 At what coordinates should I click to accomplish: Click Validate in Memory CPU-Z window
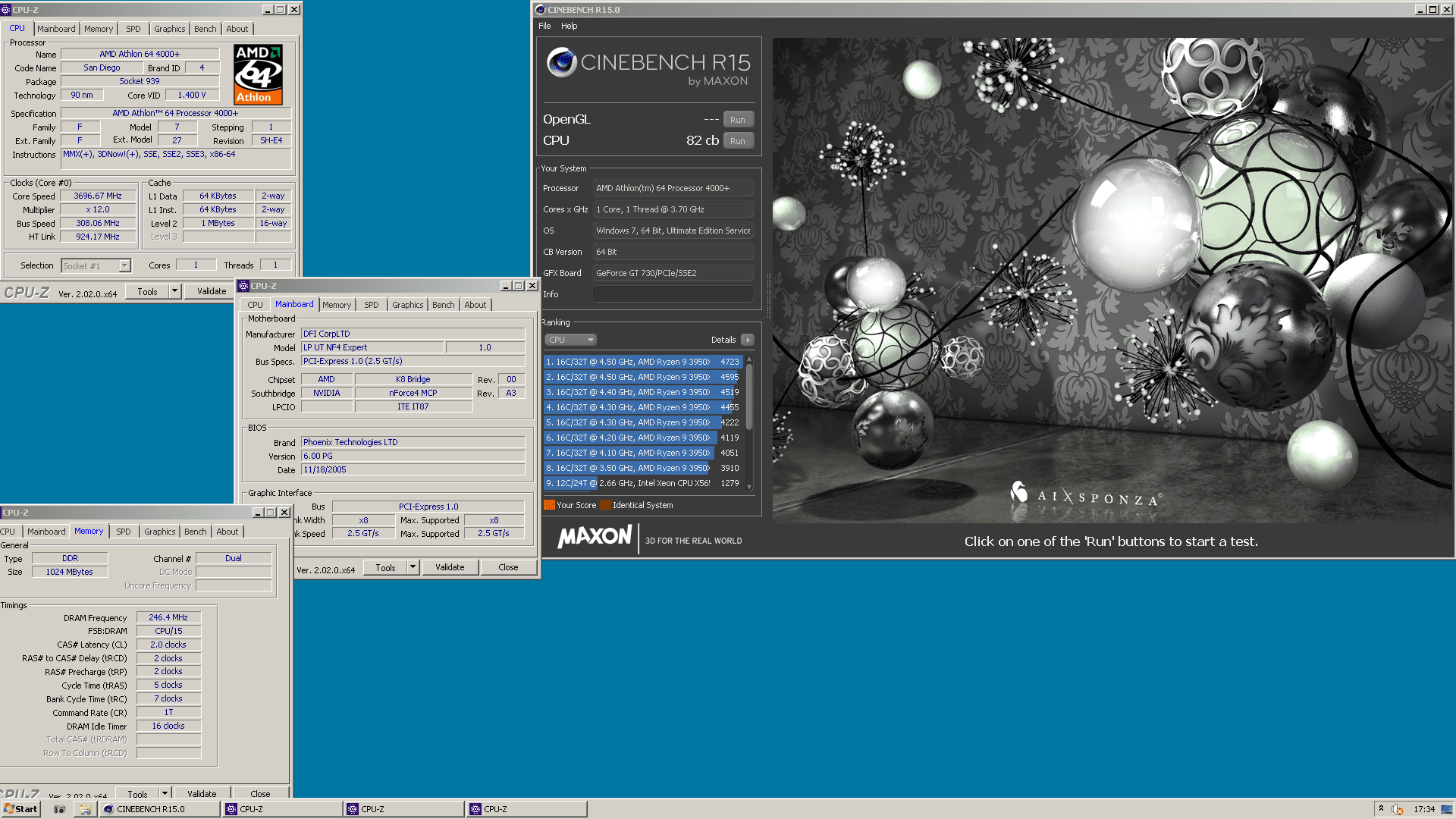[x=202, y=793]
